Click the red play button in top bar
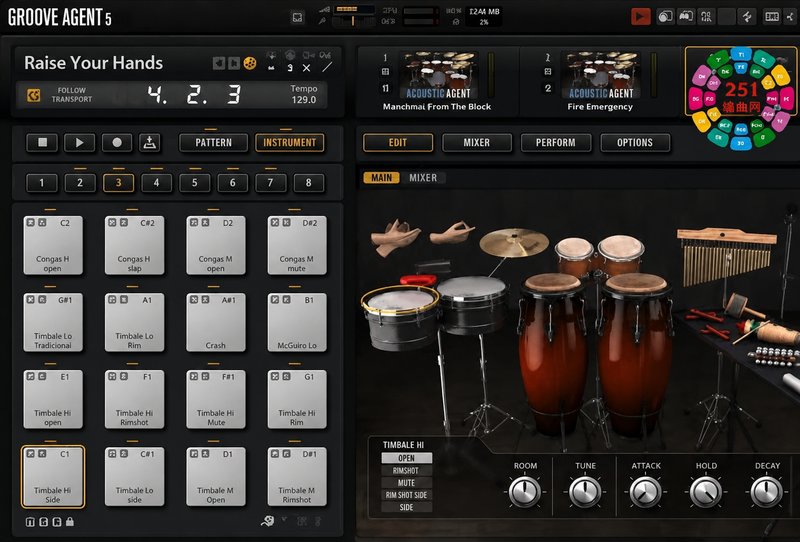Image resolution: width=800 pixels, height=542 pixels. [640, 17]
